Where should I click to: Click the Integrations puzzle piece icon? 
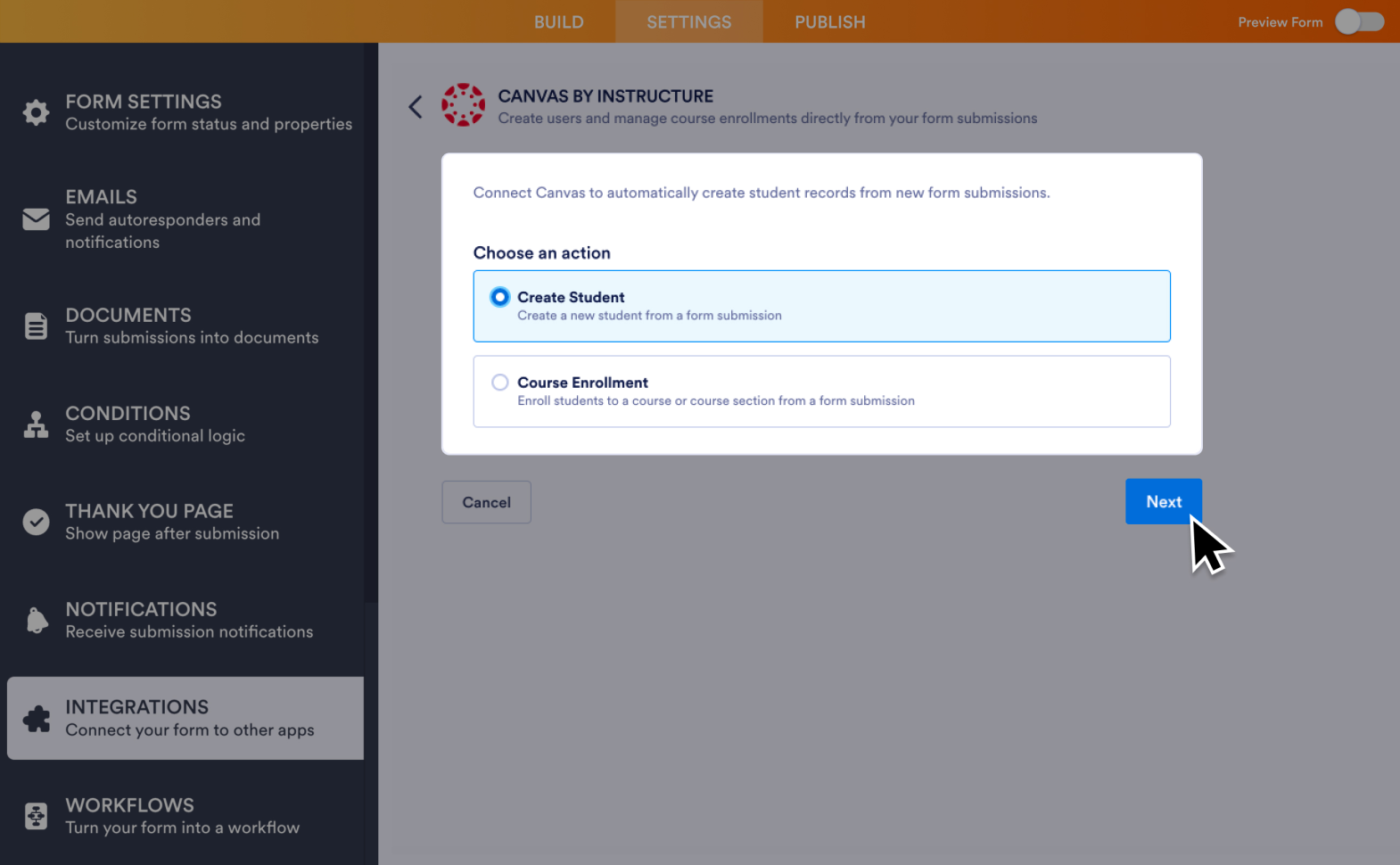coord(37,719)
